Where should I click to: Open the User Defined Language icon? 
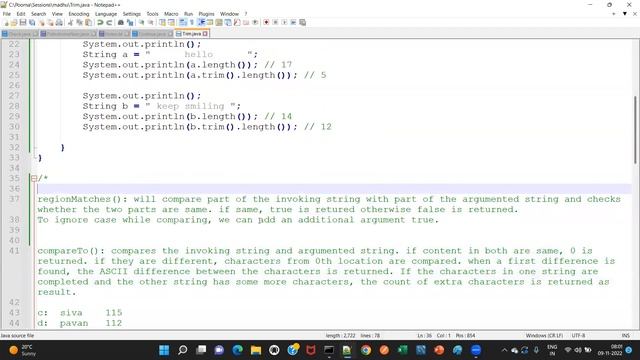coord(210,22)
